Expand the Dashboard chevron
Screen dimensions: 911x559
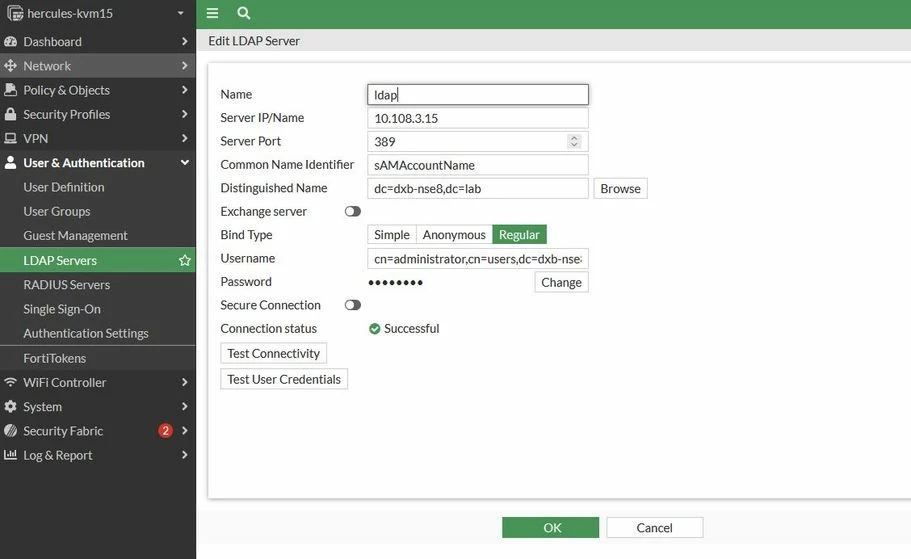(x=184, y=41)
